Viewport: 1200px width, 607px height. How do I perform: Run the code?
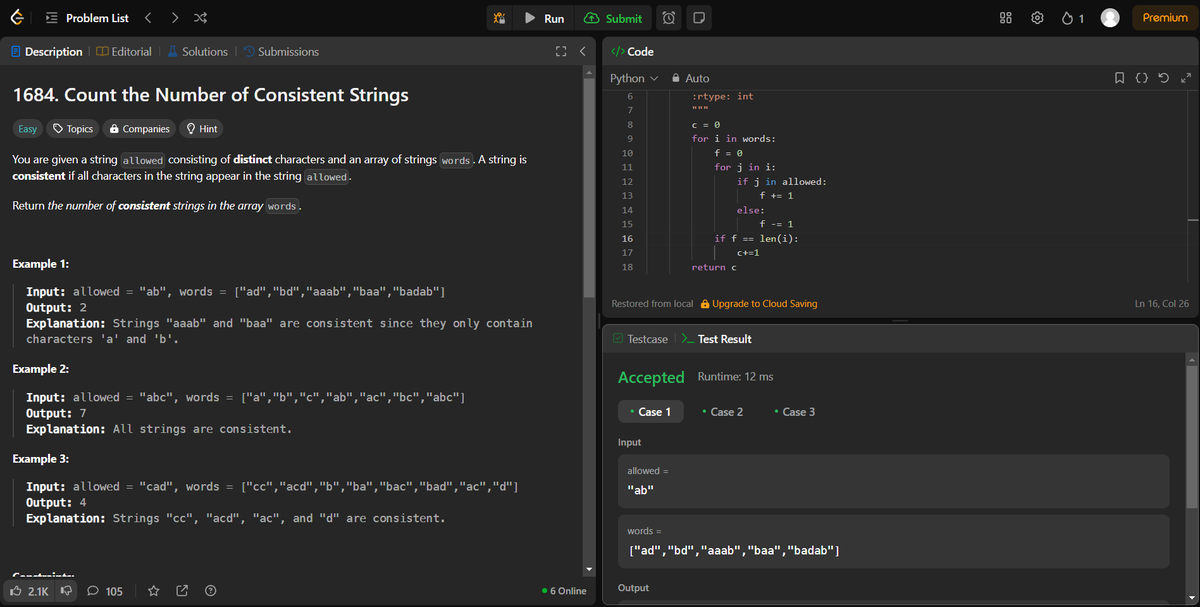pos(544,18)
